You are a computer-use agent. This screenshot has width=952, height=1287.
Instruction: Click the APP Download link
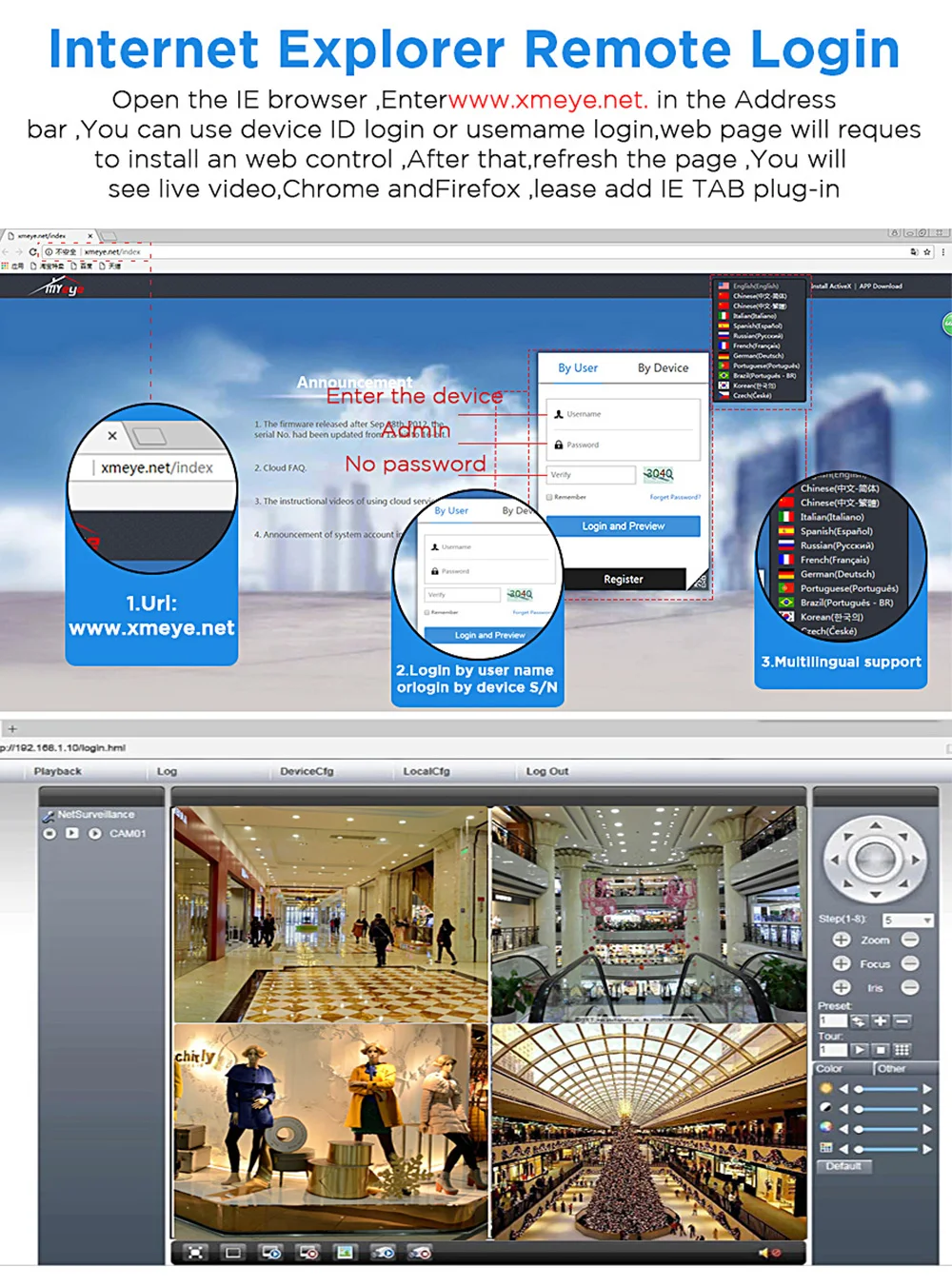coord(881,286)
